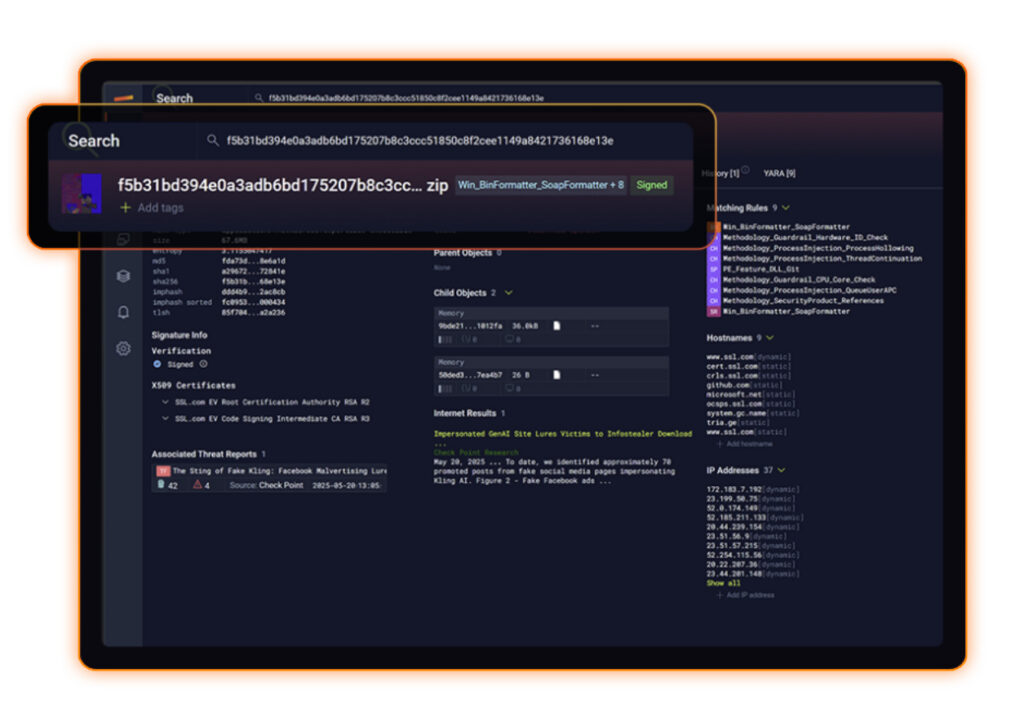1024x726 pixels.
Task: Select the Methodology_Guardrail_Hardware_ID_Check rule
Action: tap(805, 238)
